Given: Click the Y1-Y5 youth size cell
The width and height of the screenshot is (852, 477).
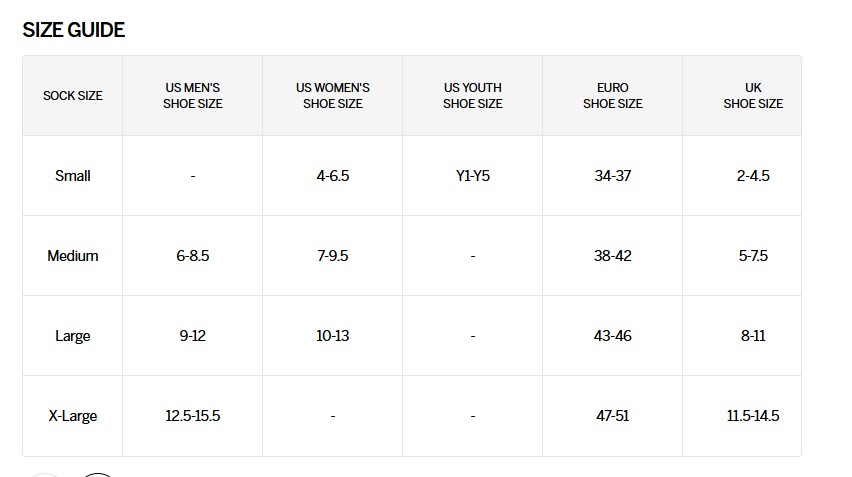Looking at the screenshot, I should point(473,176).
